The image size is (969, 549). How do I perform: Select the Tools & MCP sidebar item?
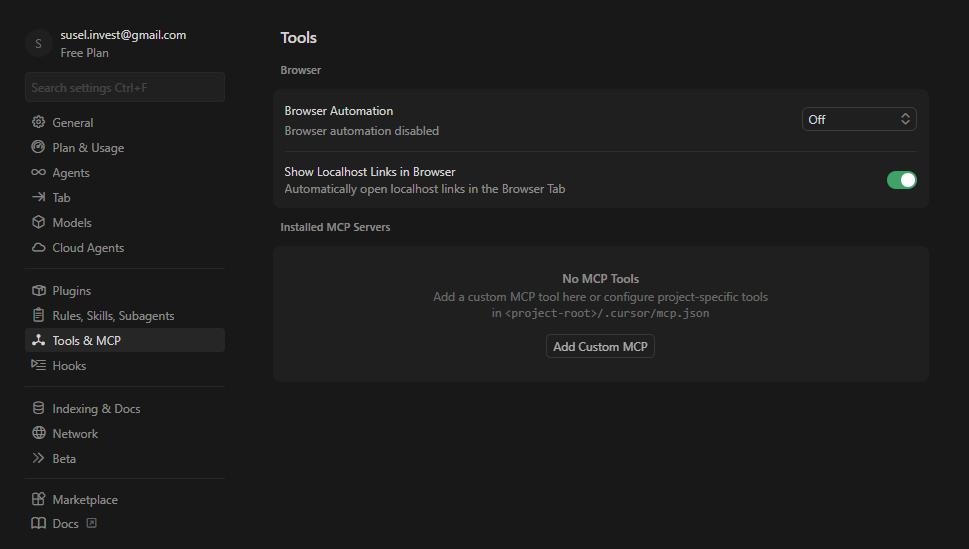tap(86, 340)
